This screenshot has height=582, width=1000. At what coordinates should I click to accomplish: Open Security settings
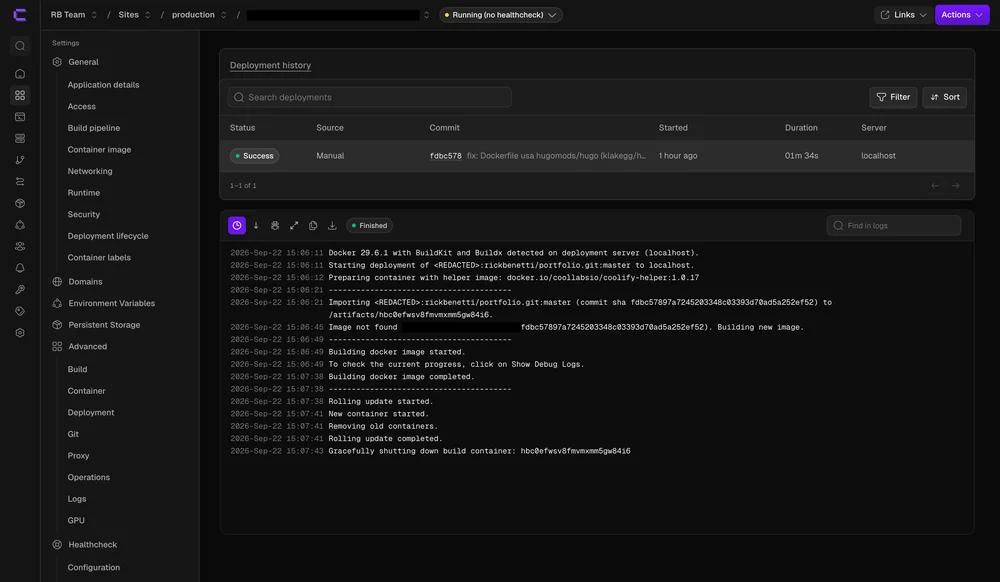[x=84, y=215]
